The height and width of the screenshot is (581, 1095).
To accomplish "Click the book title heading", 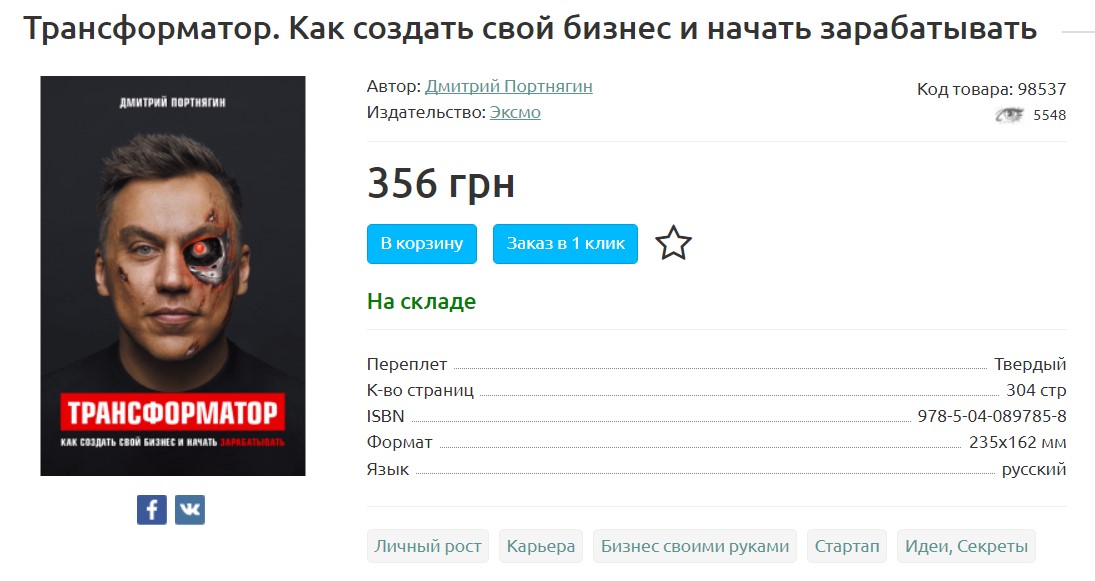I will (530, 29).
